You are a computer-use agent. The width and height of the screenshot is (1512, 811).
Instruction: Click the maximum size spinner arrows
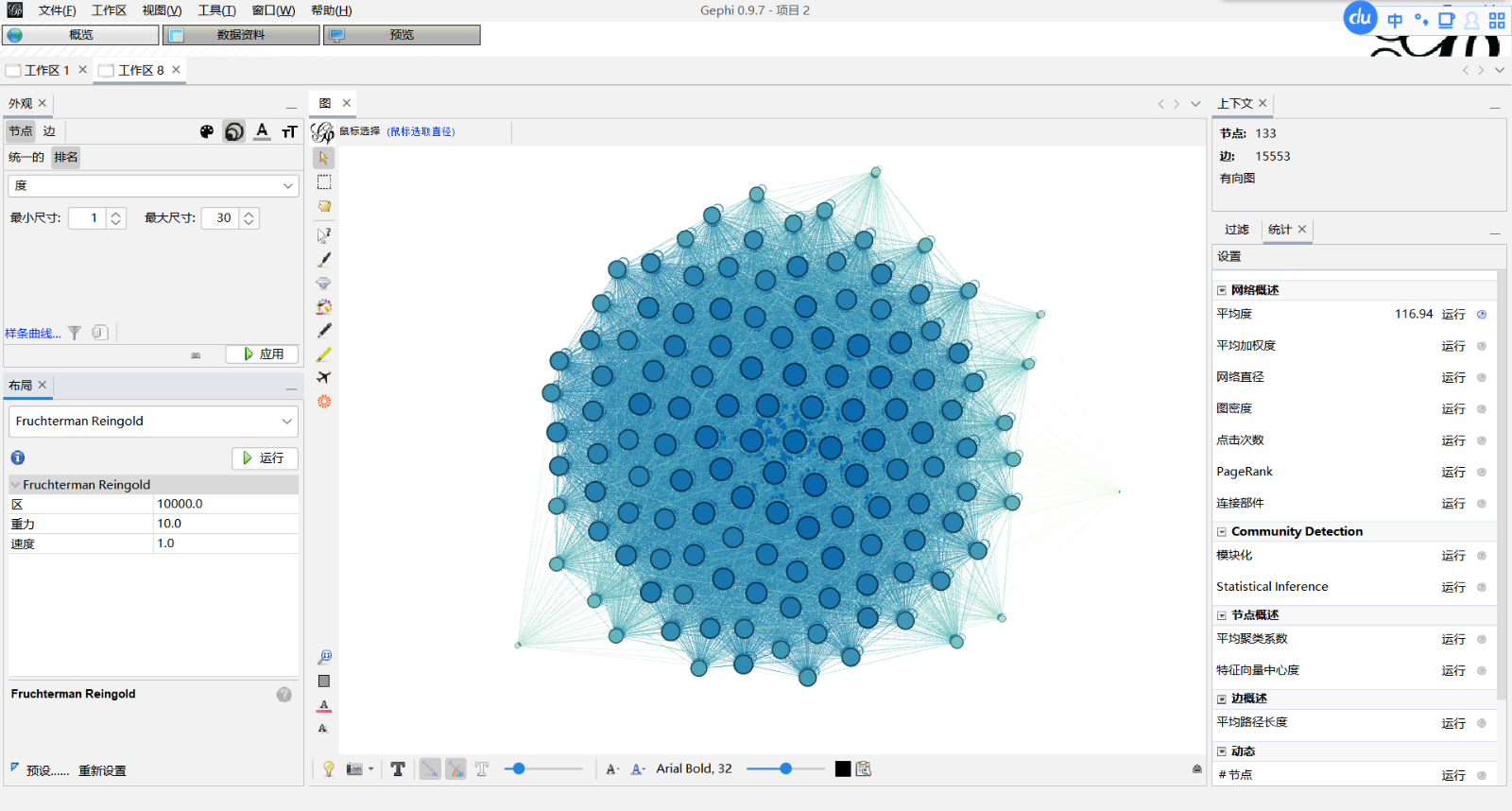pos(249,217)
